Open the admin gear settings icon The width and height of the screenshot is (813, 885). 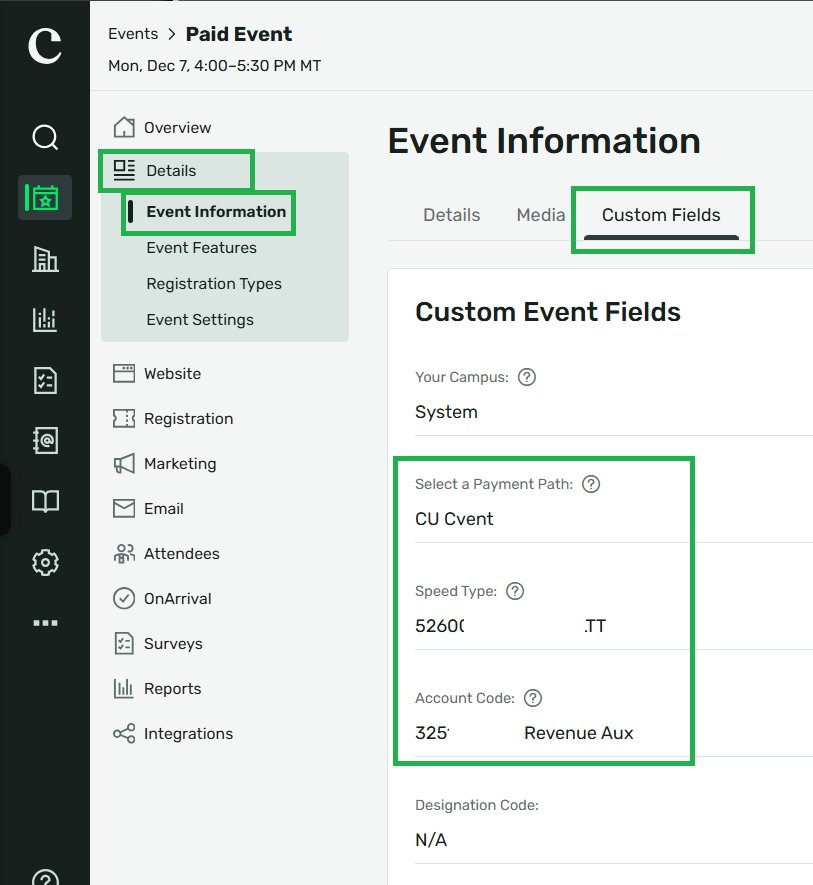45,562
